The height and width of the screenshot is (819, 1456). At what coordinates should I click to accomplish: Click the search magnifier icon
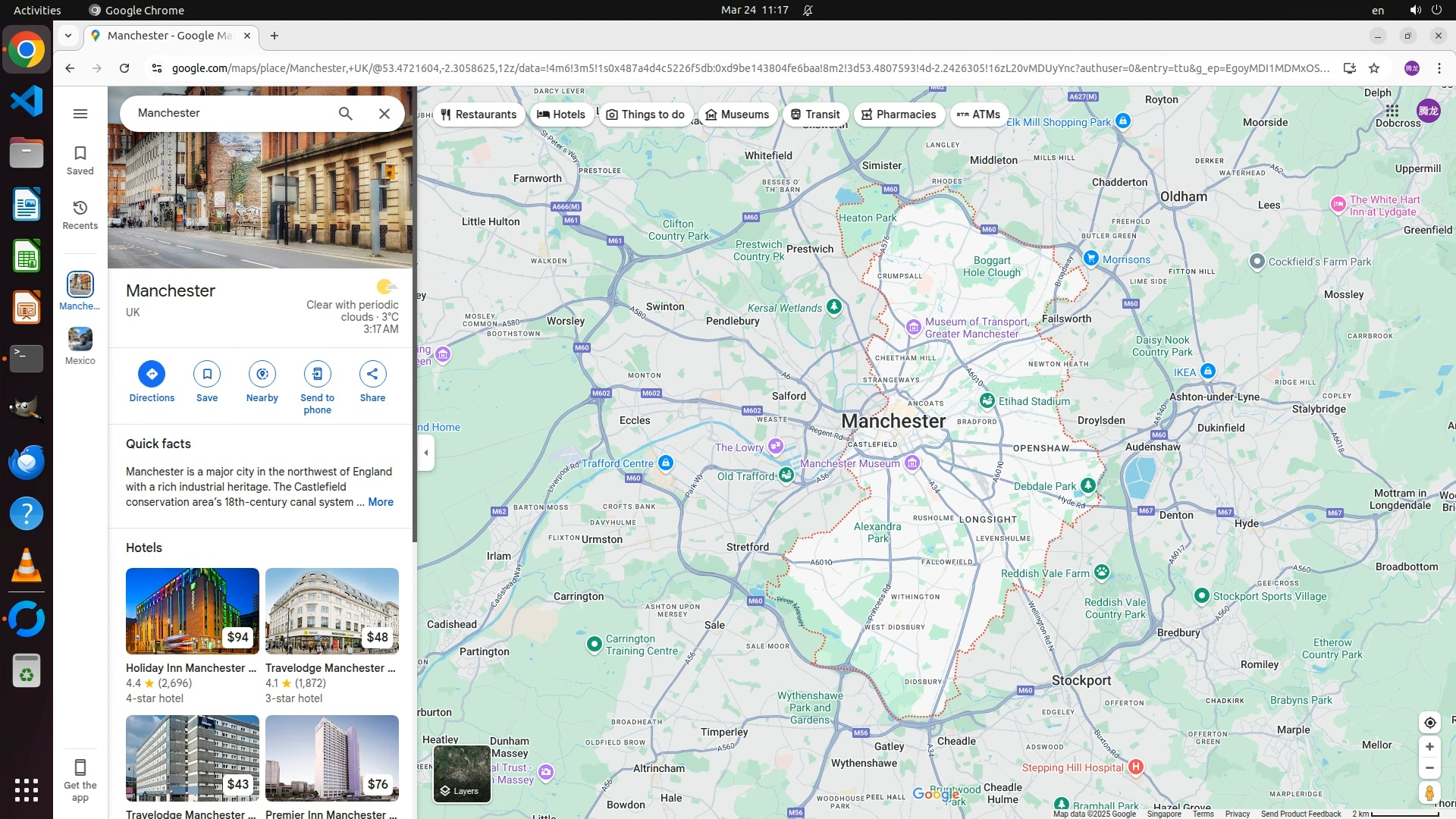pos(345,114)
